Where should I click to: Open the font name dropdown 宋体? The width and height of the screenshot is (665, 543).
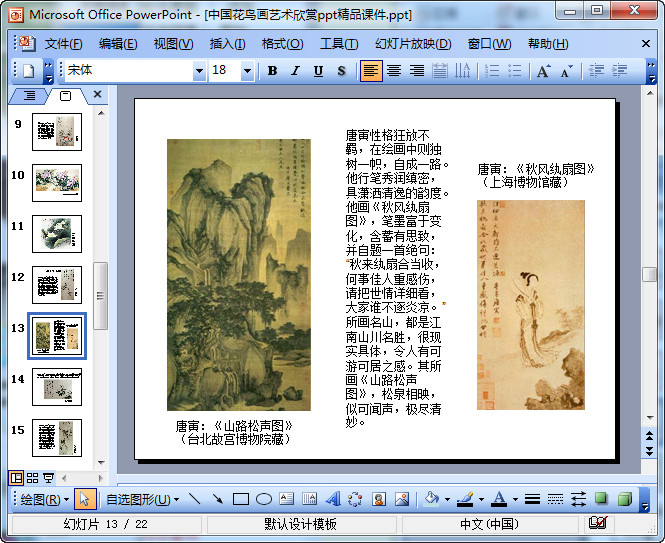pos(199,71)
